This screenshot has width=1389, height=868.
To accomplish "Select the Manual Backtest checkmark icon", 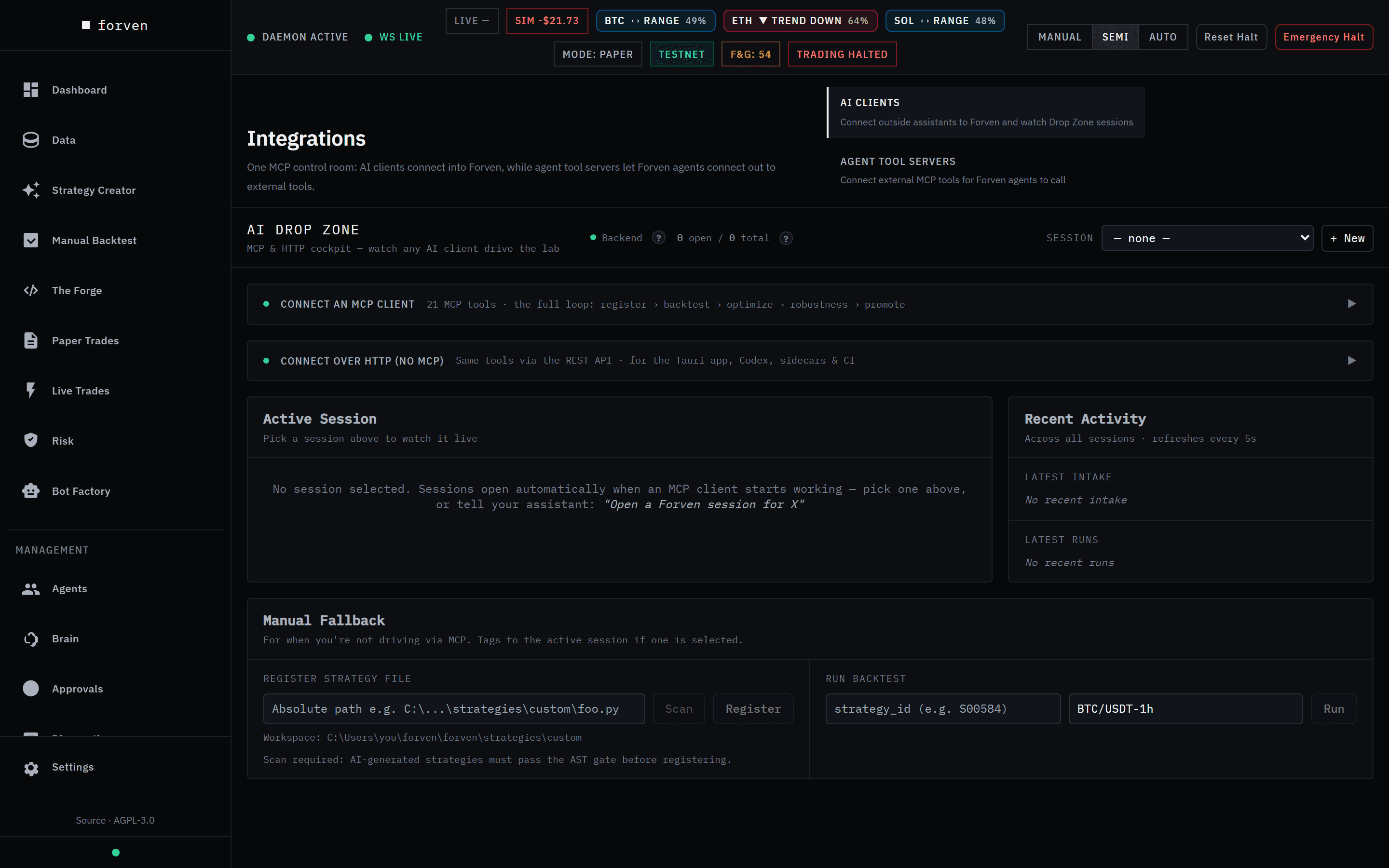I will 30,240.
